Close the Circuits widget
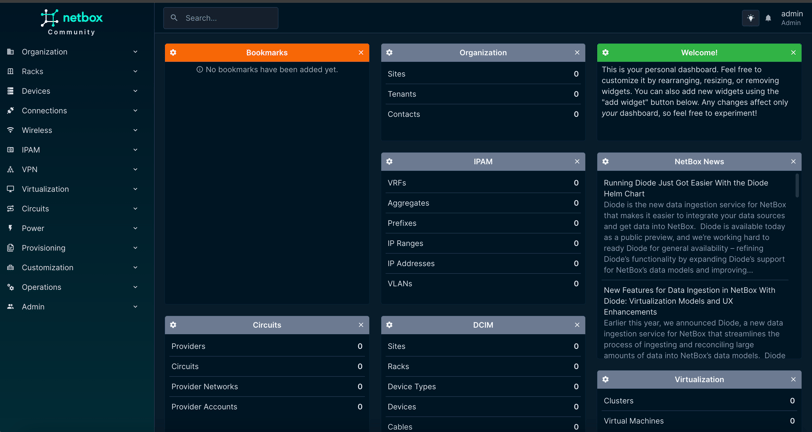The width and height of the screenshot is (812, 432). (x=361, y=325)
